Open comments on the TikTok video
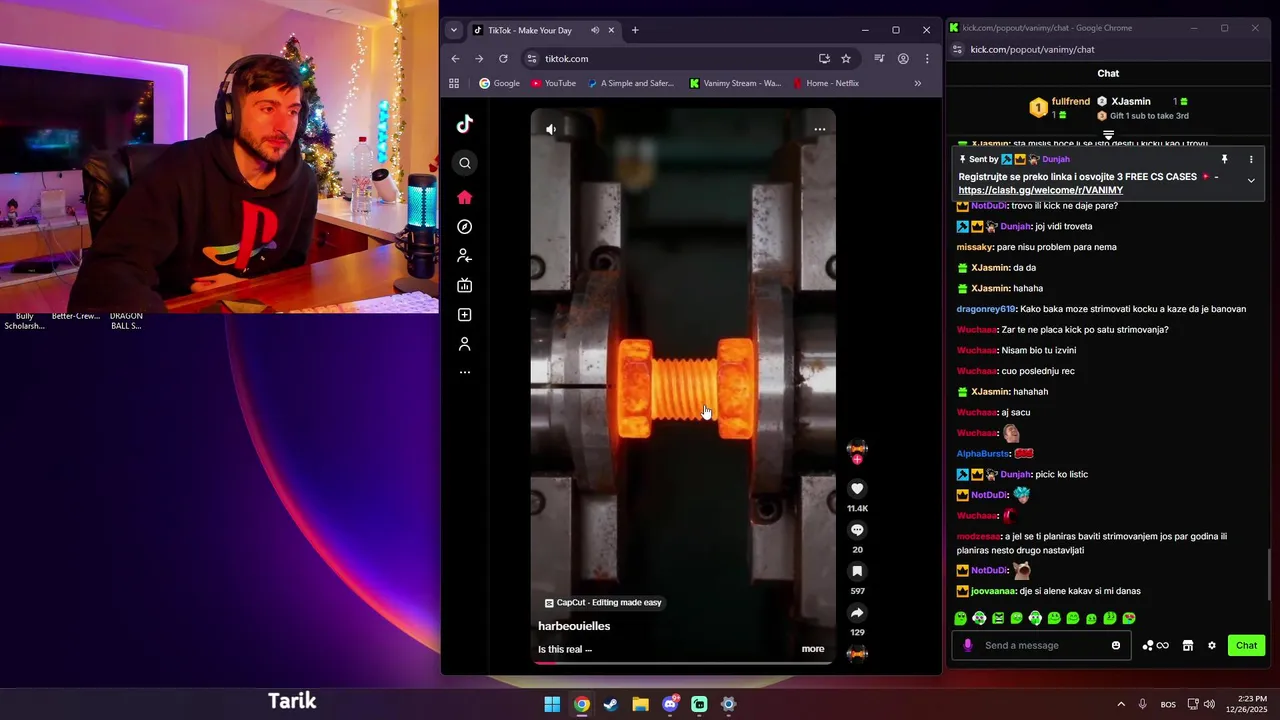The height and width of the screenshot is (720, 1280). (x=857, y=530)
